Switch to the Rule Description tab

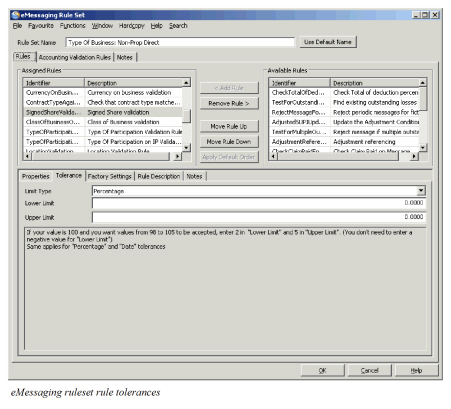pyautogui.click(x=159, y=176)
